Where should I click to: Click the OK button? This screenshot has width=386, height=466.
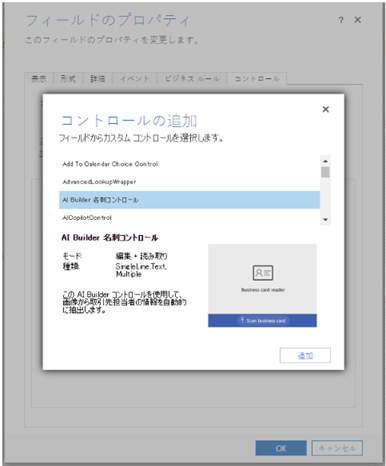coord(281,448)
